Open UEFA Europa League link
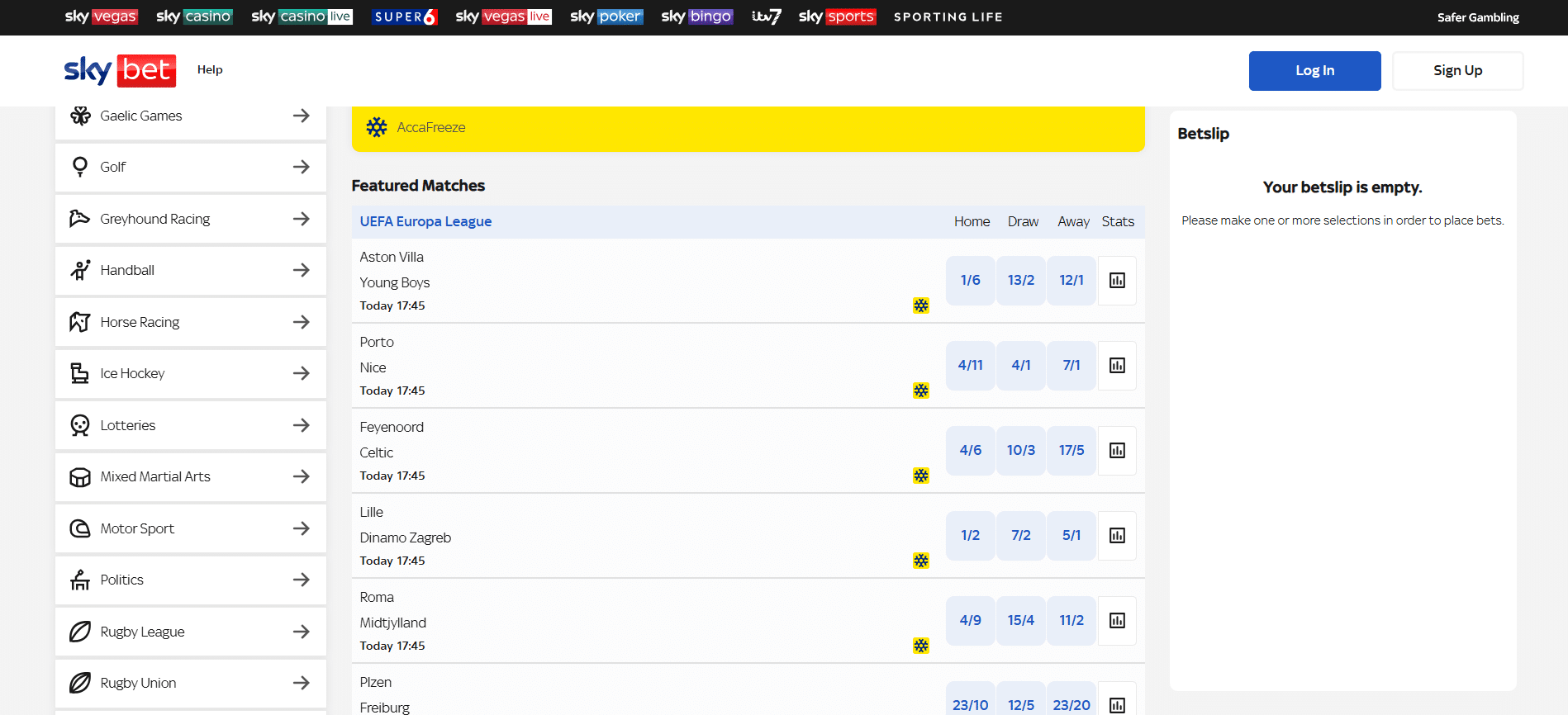This screenshot has height=715, width=1568. (x=425, y=221)
